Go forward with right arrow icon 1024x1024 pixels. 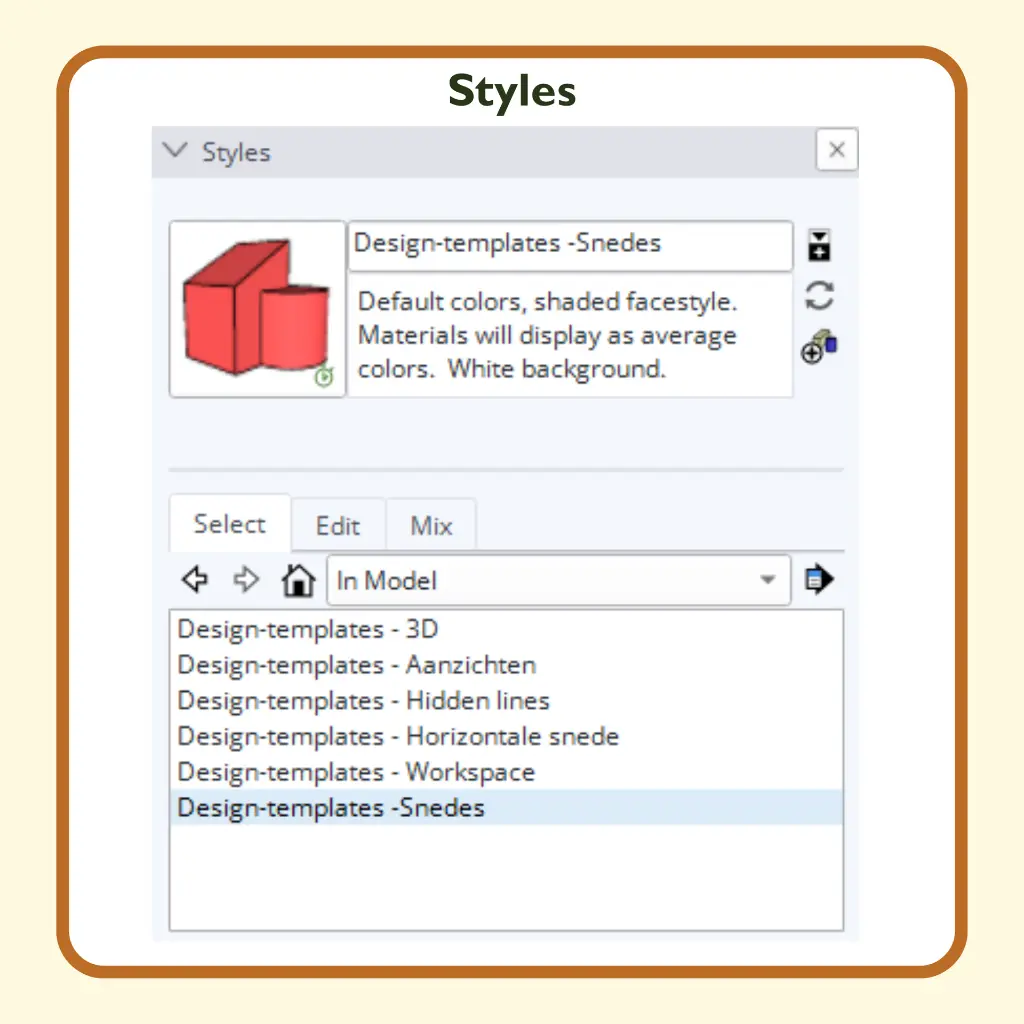pos(246,579)
